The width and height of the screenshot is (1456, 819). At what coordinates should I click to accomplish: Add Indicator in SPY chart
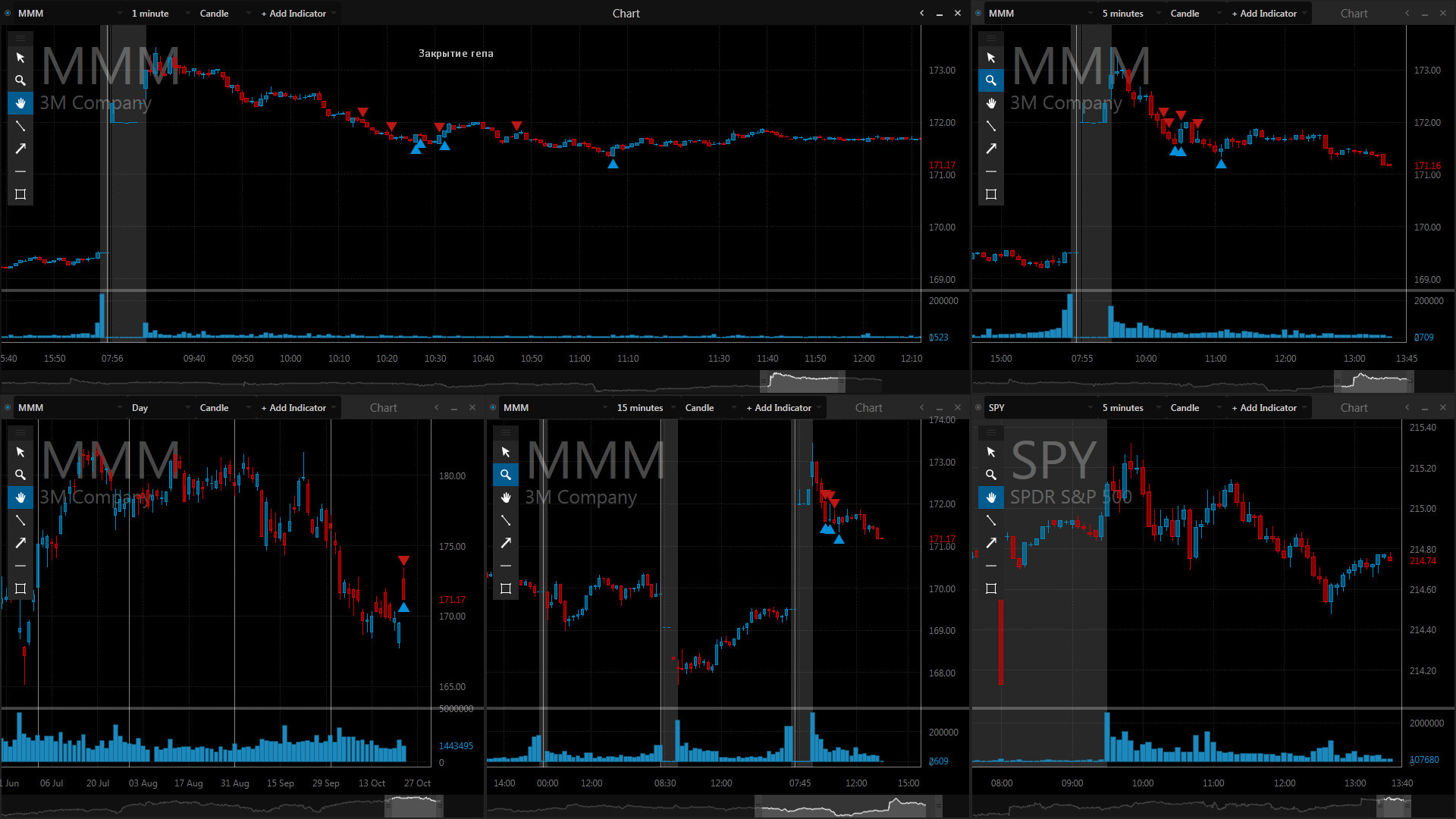coord(1268,407)
